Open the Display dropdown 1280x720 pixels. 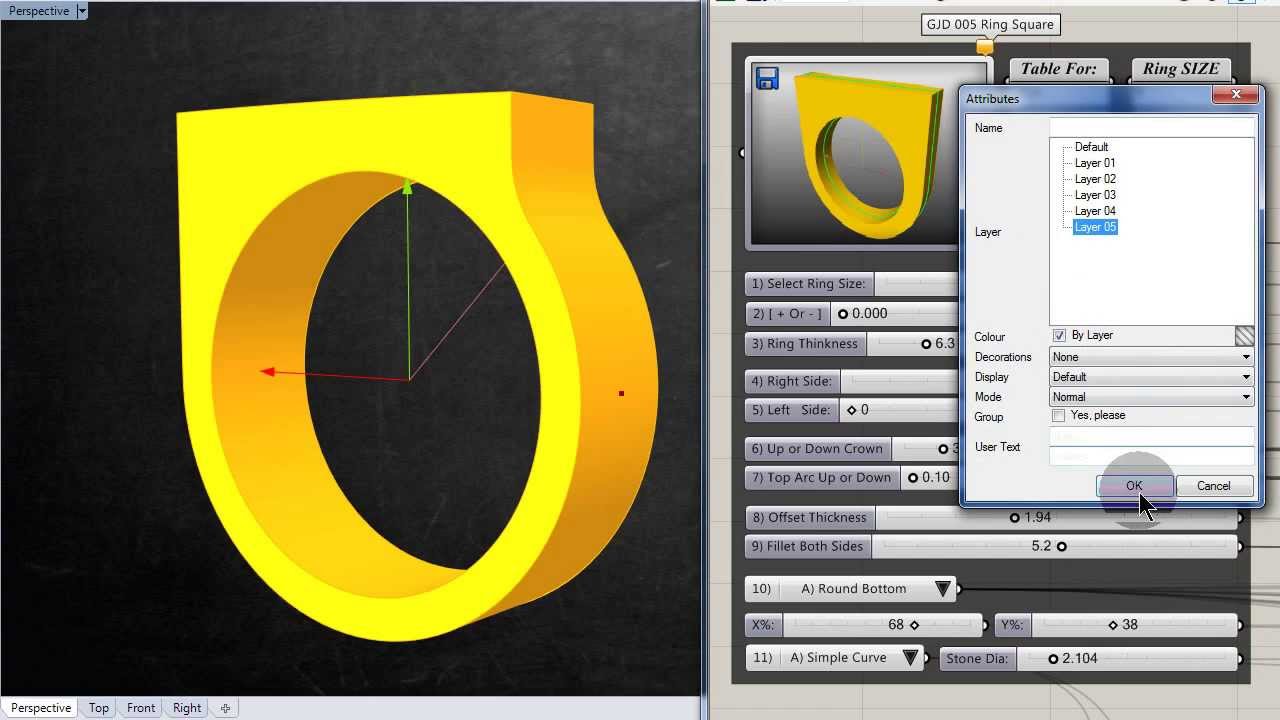pyautogui.click(x=1152, y=377)
